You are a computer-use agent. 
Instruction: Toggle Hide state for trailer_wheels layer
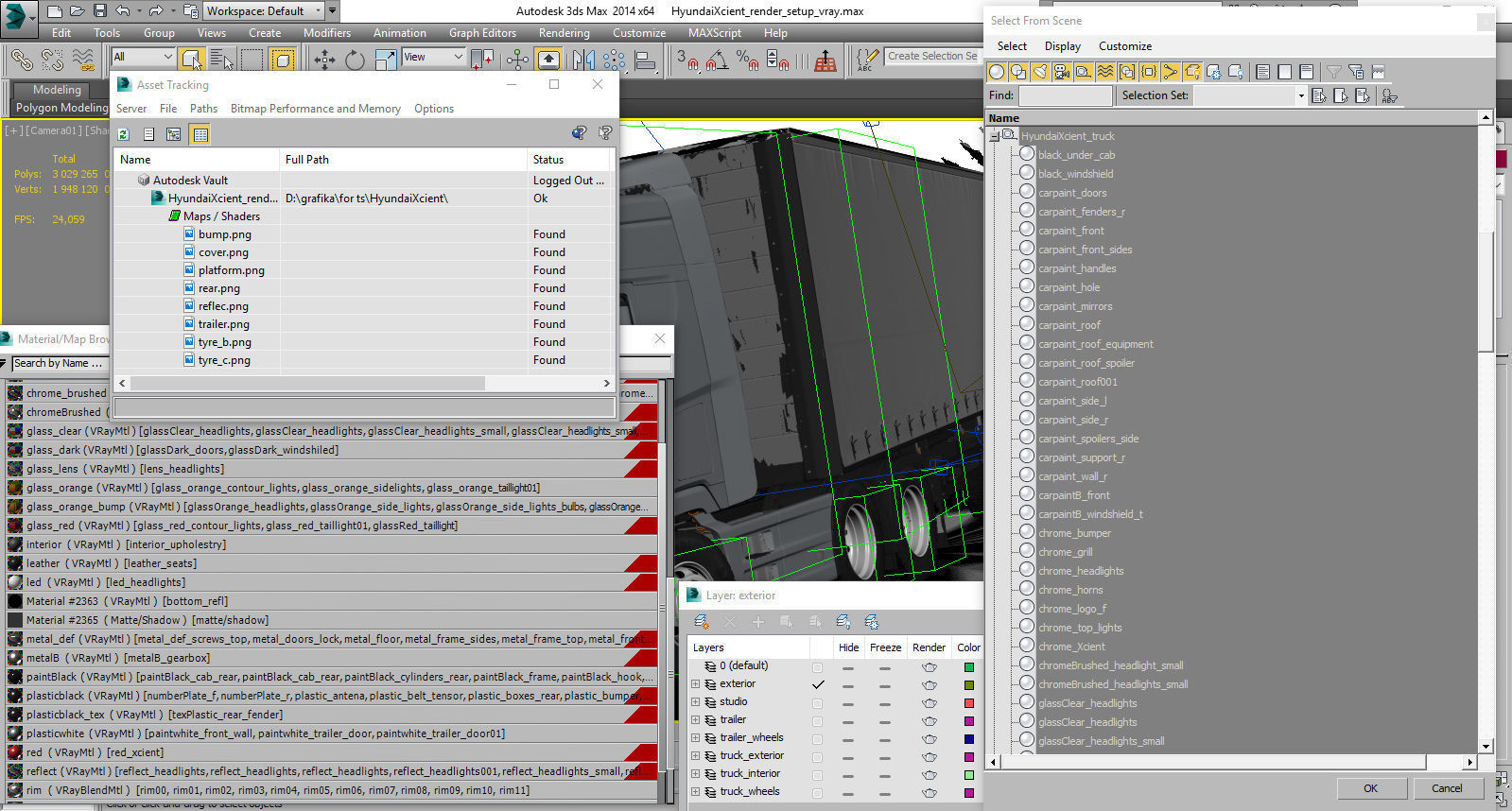point(848,739)
